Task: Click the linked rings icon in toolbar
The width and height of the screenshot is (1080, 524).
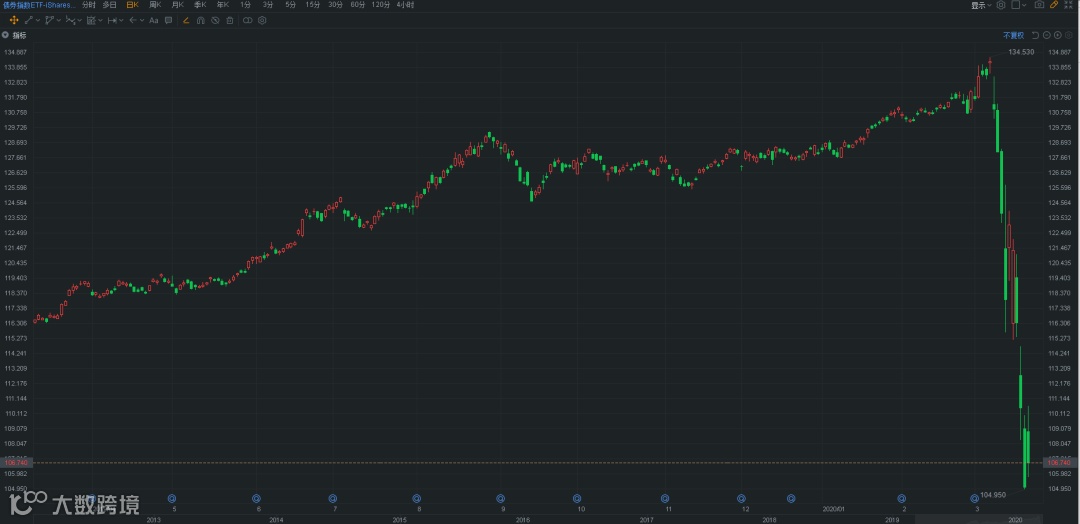Action: pos(247,20)
